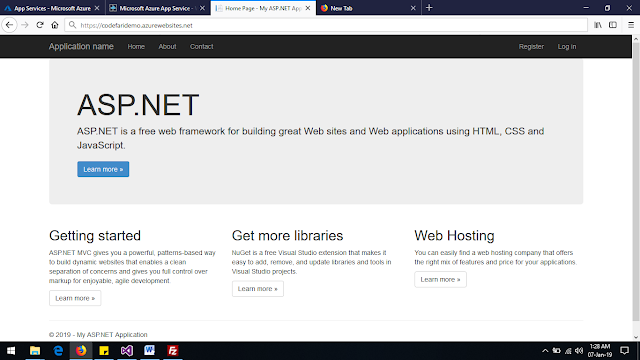Click the battery status tray icon
This screenshot has width=640, height=360.
pos(556,351)
